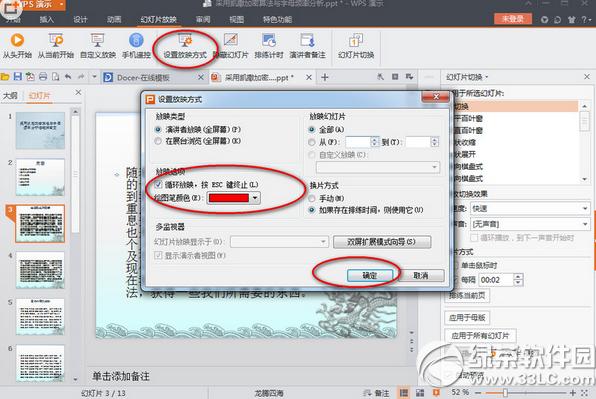This screenshot has width=596, height=399.
Task: Click the 应用于母板 button
Action: (467, 317)
